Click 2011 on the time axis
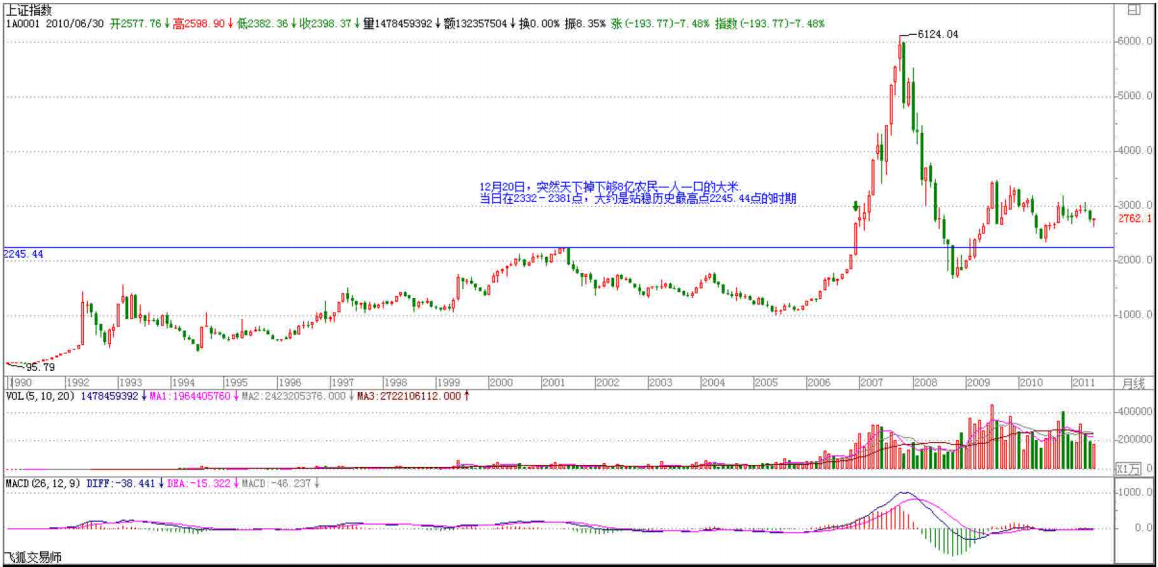The image size is (1158, 567). coord(1082,383)
